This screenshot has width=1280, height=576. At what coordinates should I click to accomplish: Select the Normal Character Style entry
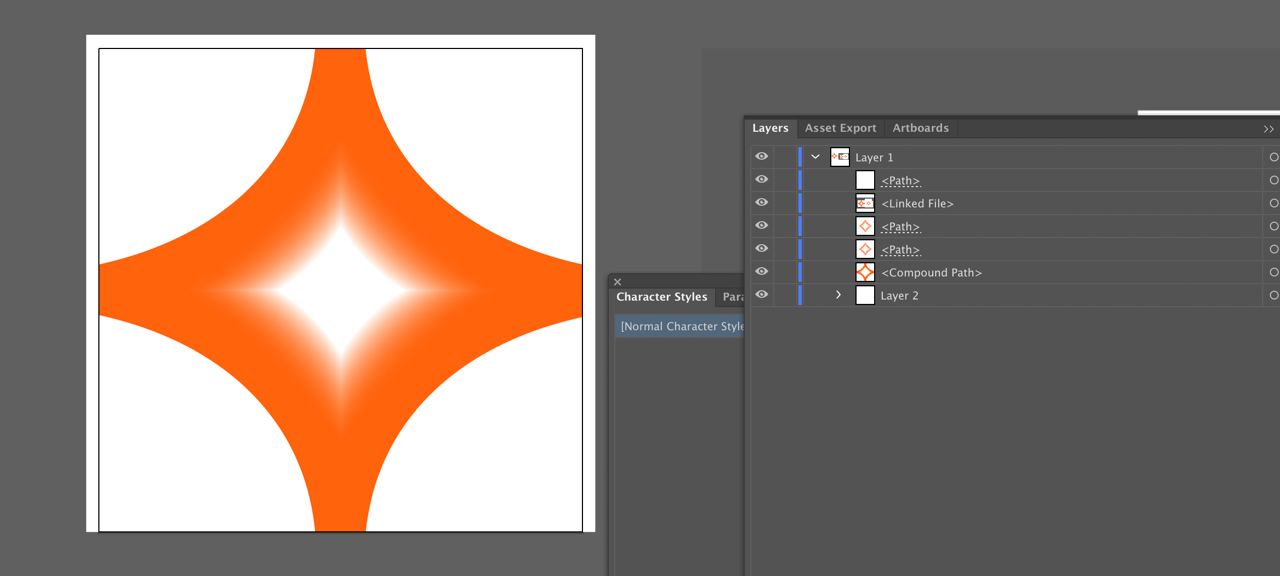point(682,326)
